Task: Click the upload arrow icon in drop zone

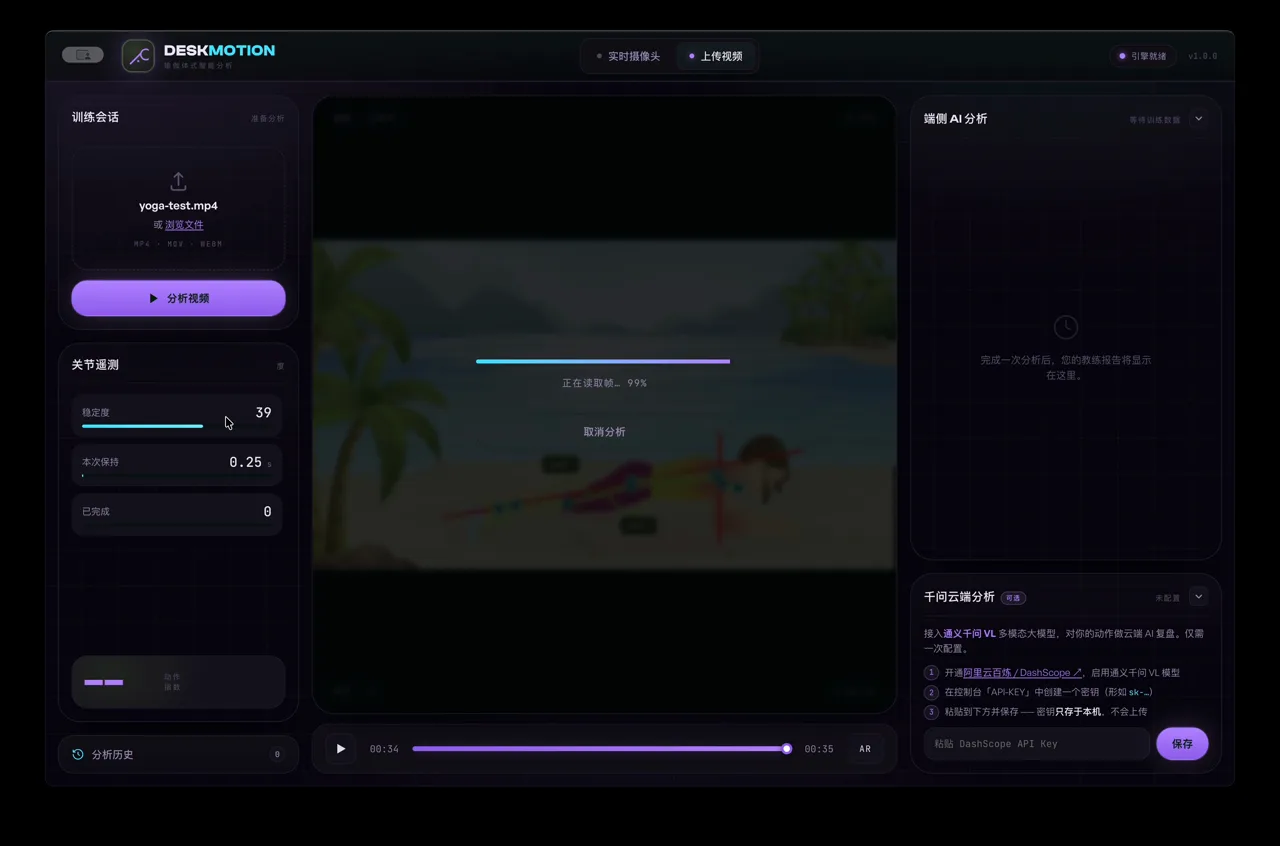Action: 178,181
